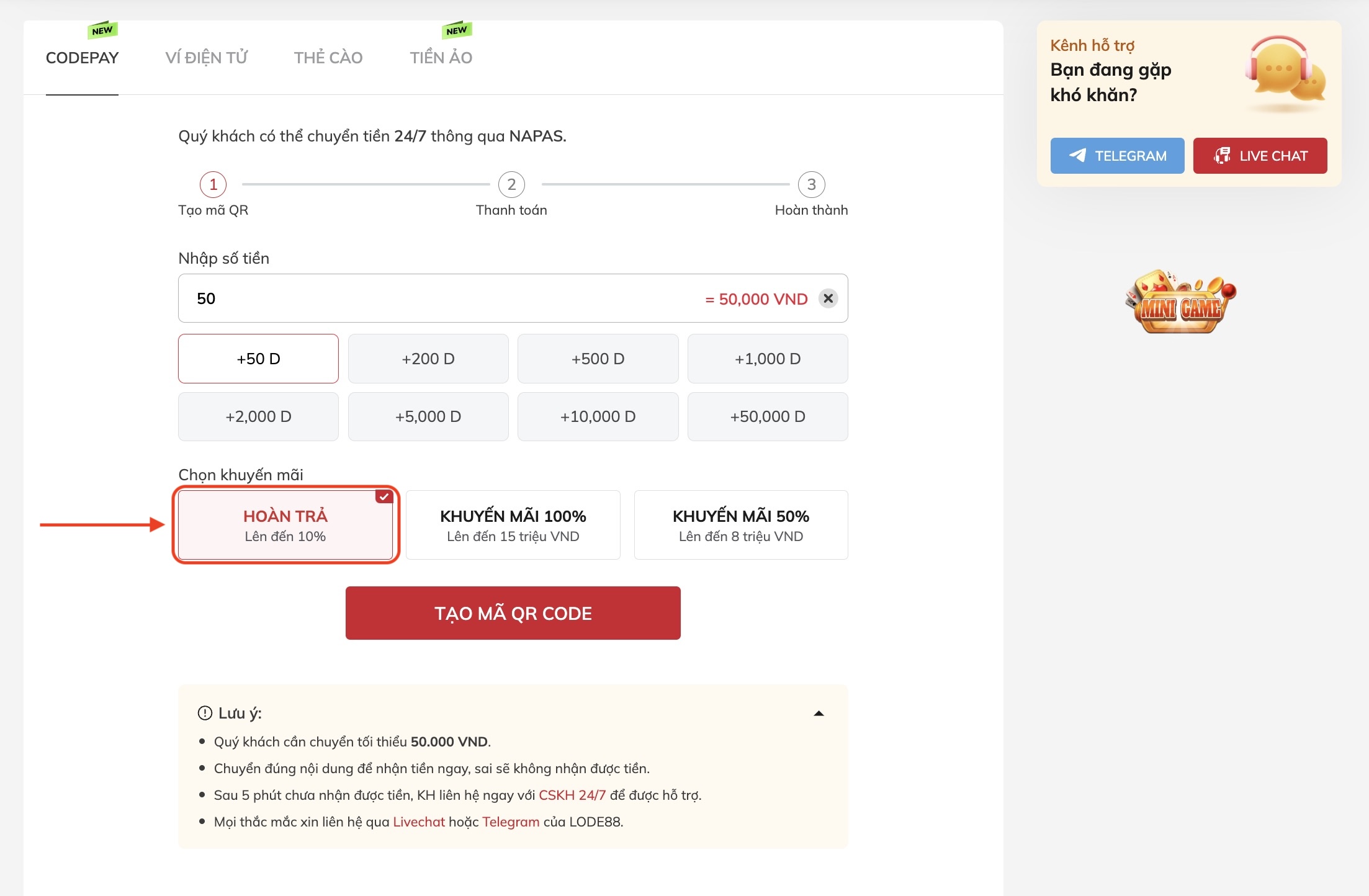
Task: Start a Live Chat session
Action: [1260, 156]
